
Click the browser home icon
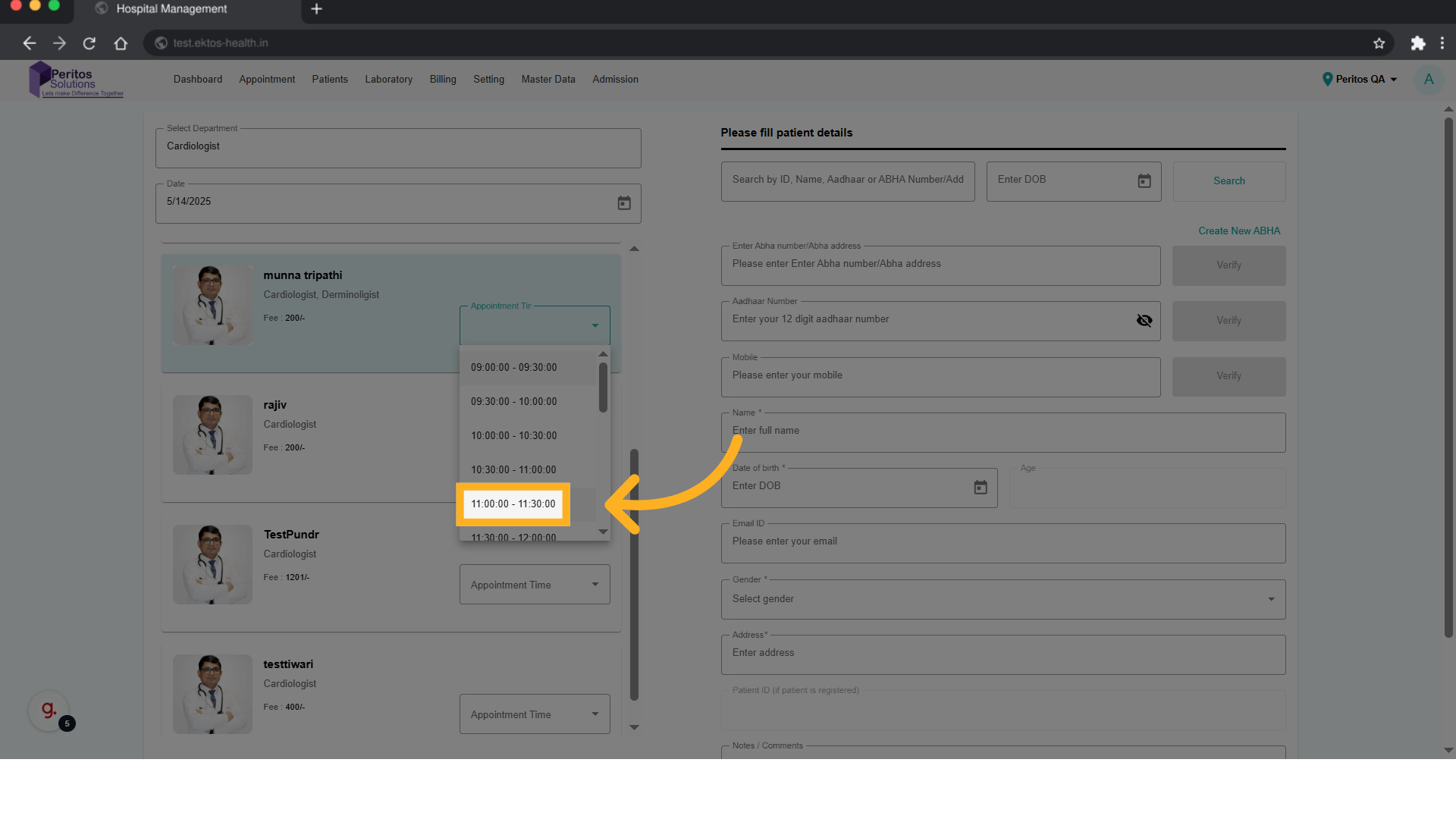click(x=121, y=43)
